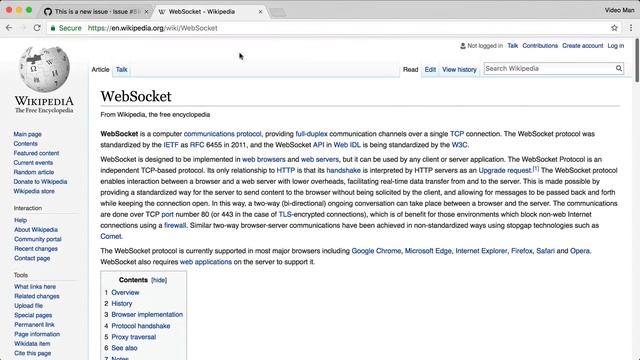Jump to Proxy traversal section
Screen dimensions: 640x360
coord(133,337)
